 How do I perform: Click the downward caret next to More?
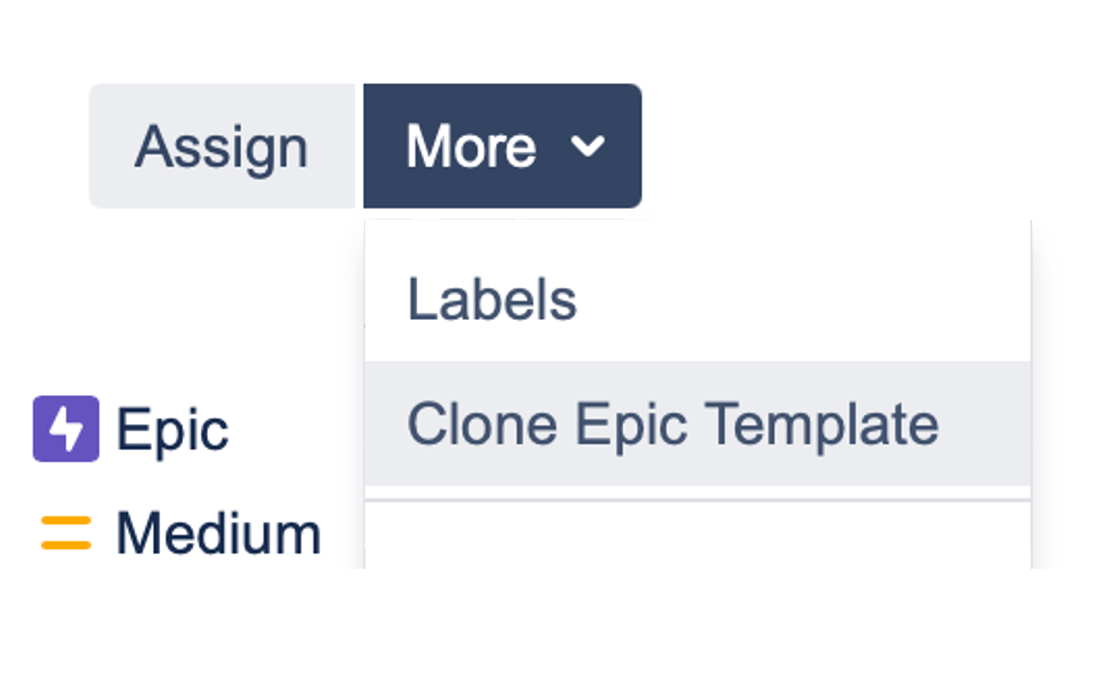[587, 146]
